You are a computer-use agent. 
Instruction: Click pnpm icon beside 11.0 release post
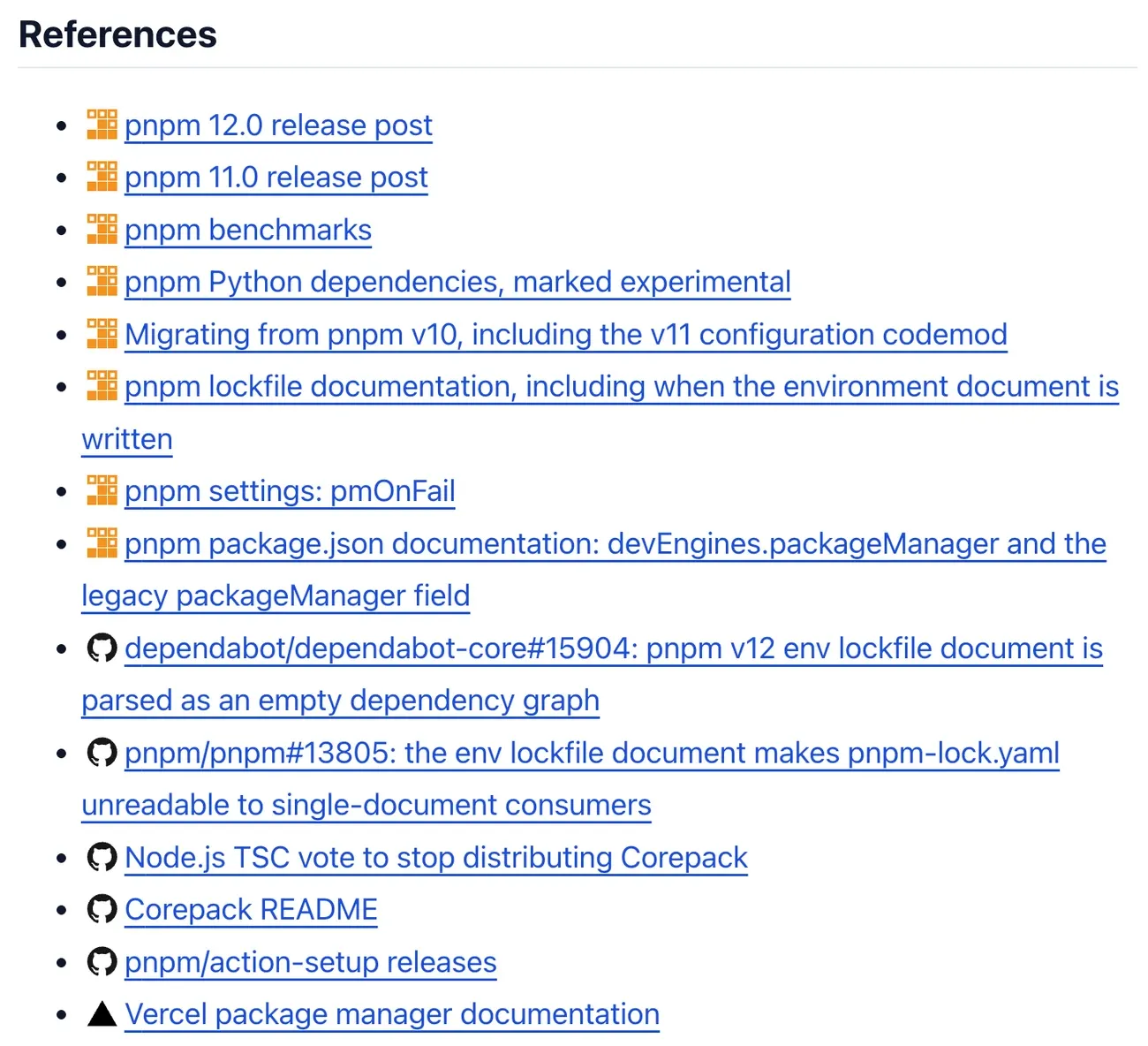point(102,177)
